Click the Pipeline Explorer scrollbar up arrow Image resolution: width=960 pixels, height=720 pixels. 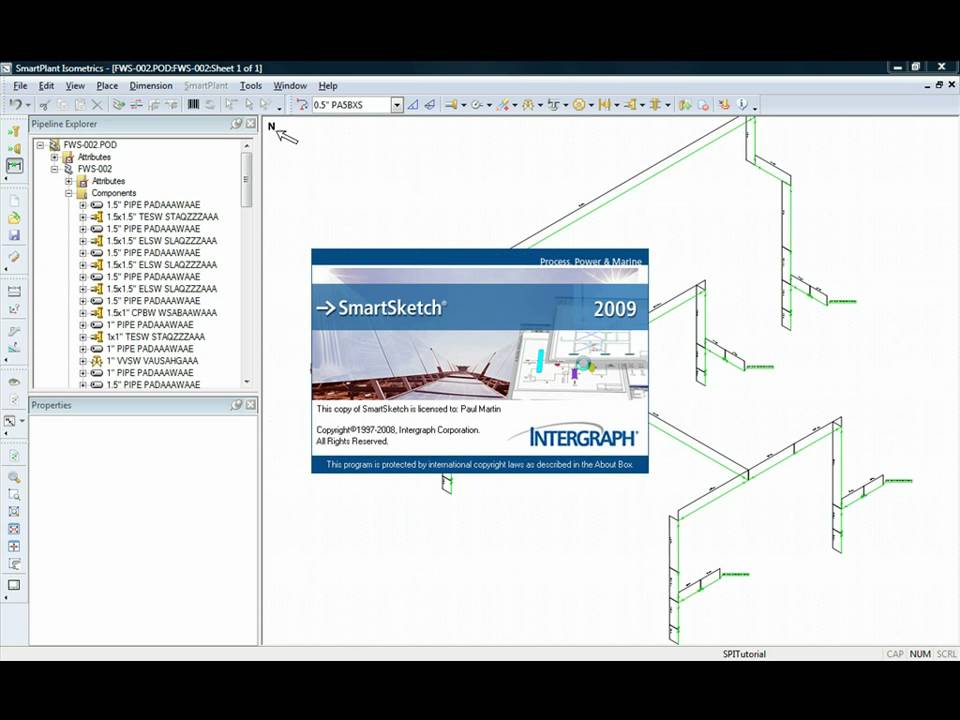click(x=247, y=146)
